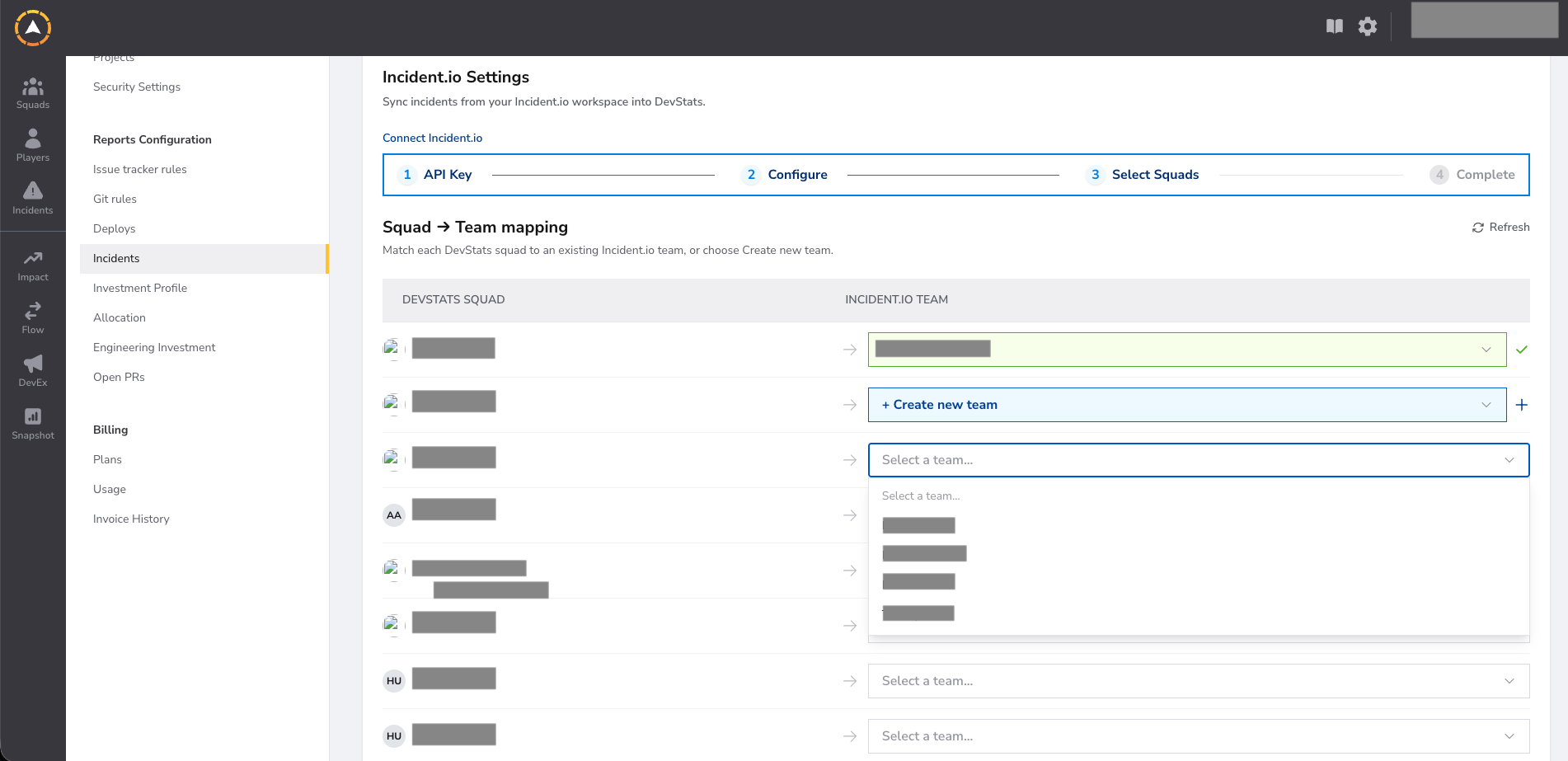Image resolution: width=1568 pixels, height=761 pixels.
Task: Open the Incidents warning icon in sidebar
Action: click(33, 190)
